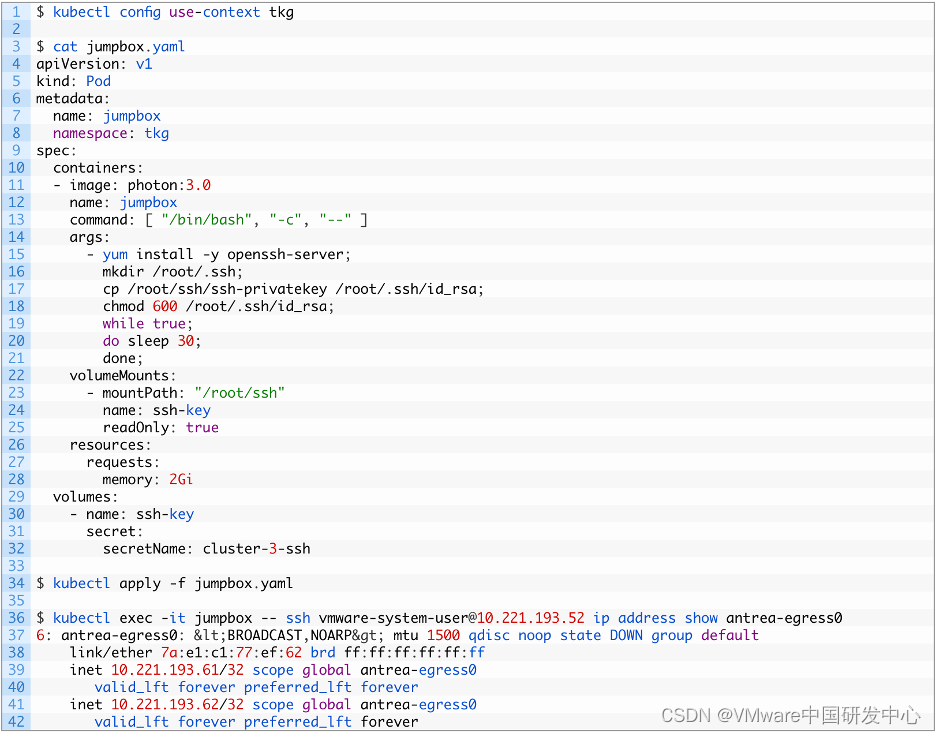Click 'mountPath: "/root/ssh"' text
Image resolution: width=936 pixels, height=734 pixels.
click(x=194, y=393)
